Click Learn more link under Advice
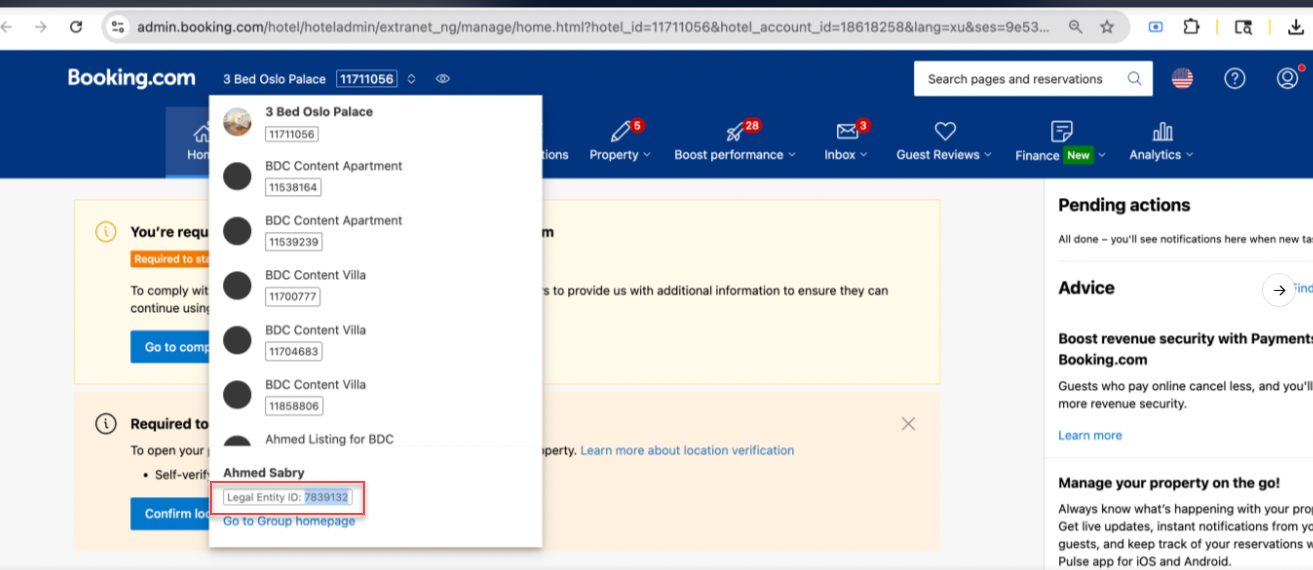The width and height of the screenshot is (1313, 570). click(x=1090, y=435)
